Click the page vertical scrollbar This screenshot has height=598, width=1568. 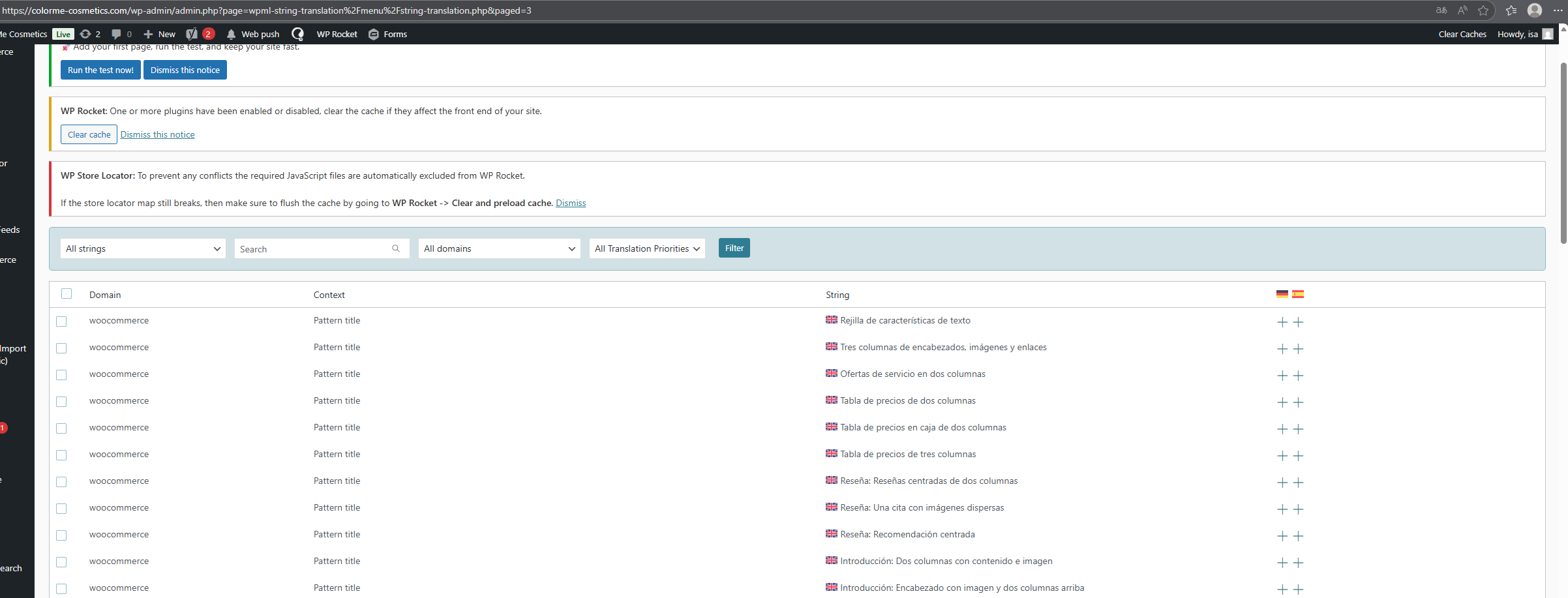[x=1563, y=153]
